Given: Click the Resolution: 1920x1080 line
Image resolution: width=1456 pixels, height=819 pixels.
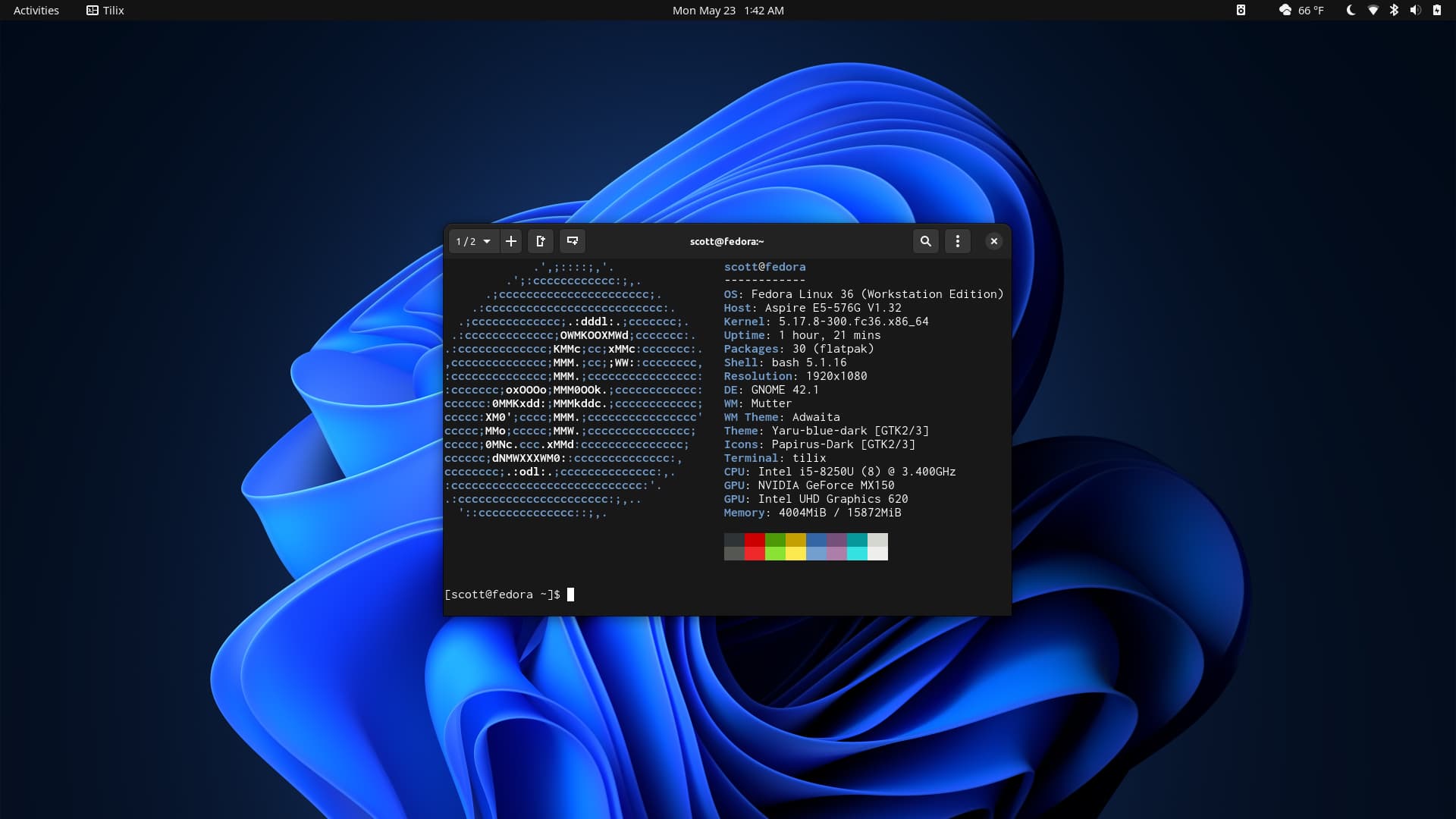Looking at the screenshot, I should 795,376.
